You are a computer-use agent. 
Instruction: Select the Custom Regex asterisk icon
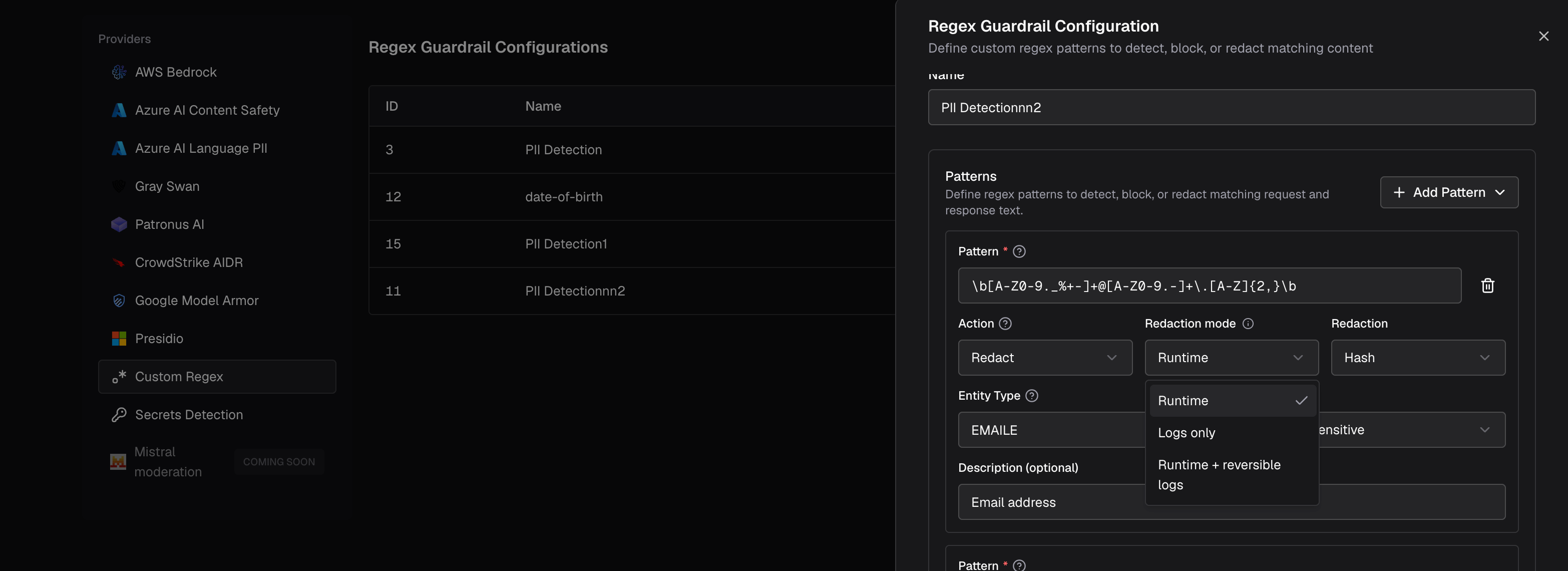pyautogui.click(x=119, y=377)
